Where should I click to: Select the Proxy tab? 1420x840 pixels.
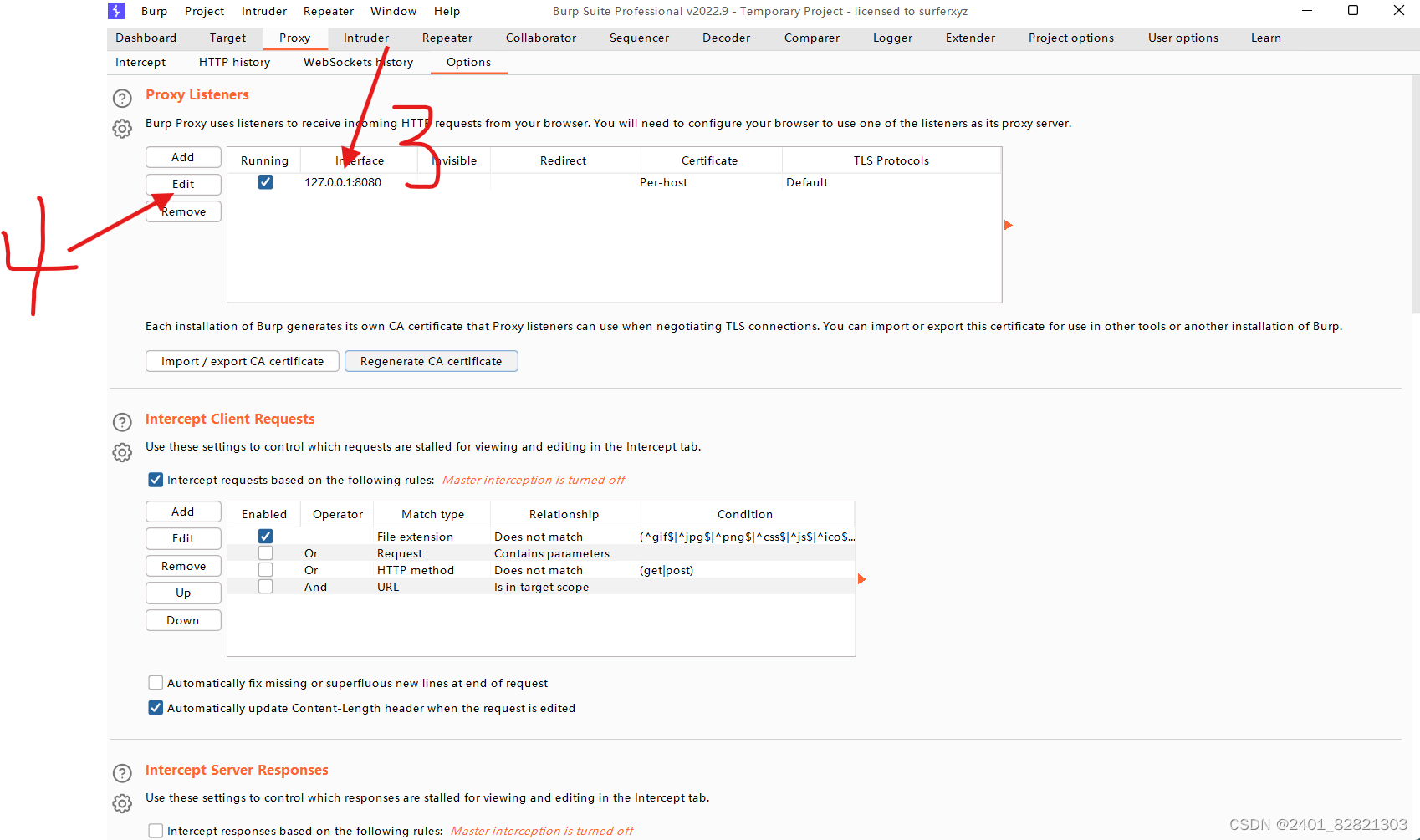(294, 38)
